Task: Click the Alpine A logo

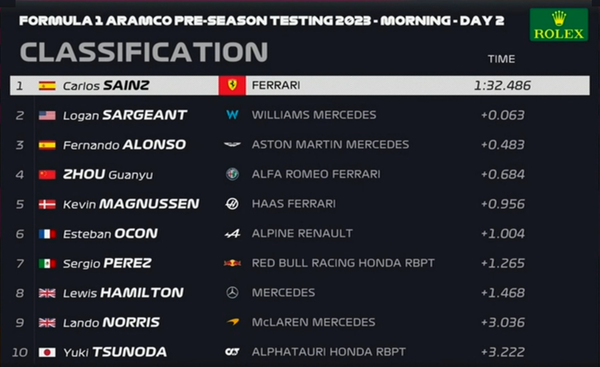Action: (232, 233)
